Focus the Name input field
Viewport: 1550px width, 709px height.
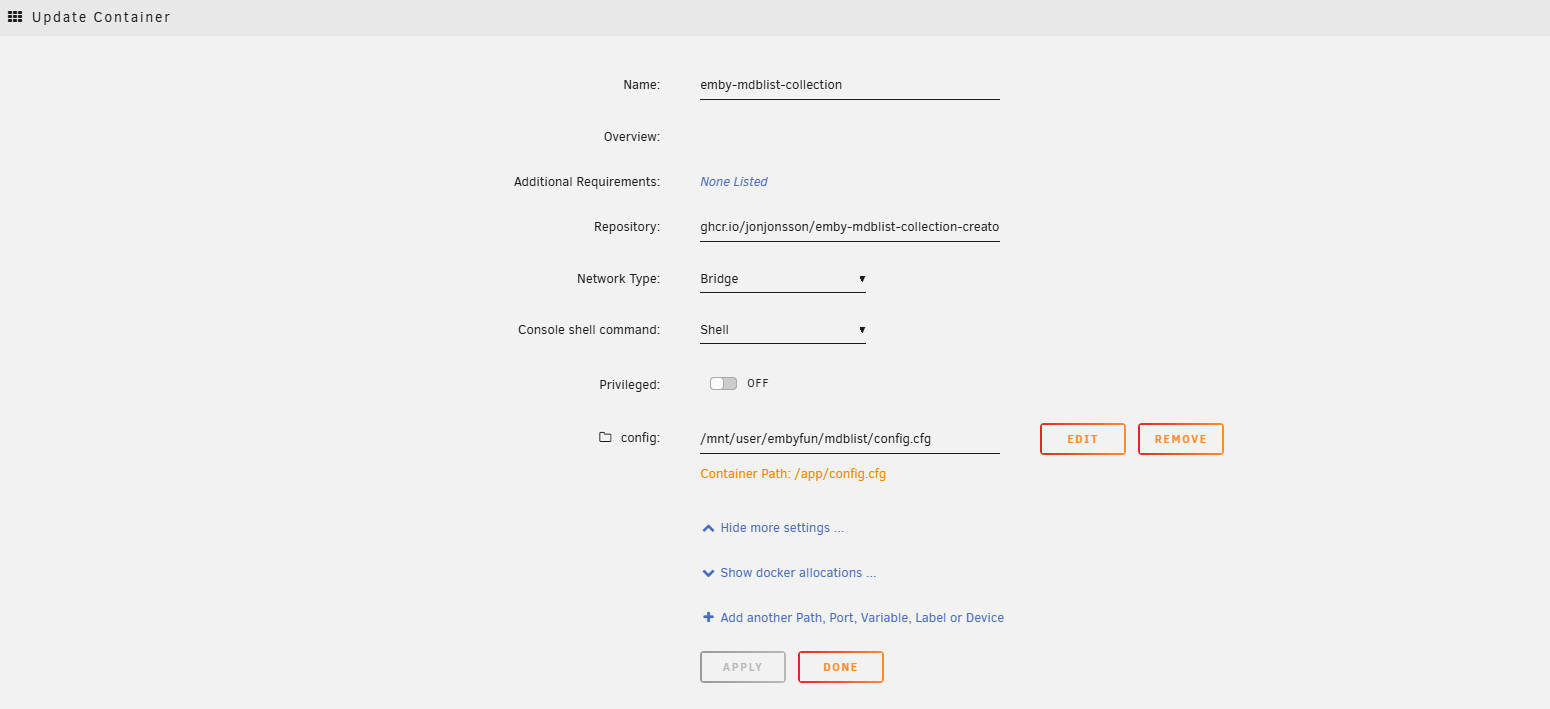(849, 85)
